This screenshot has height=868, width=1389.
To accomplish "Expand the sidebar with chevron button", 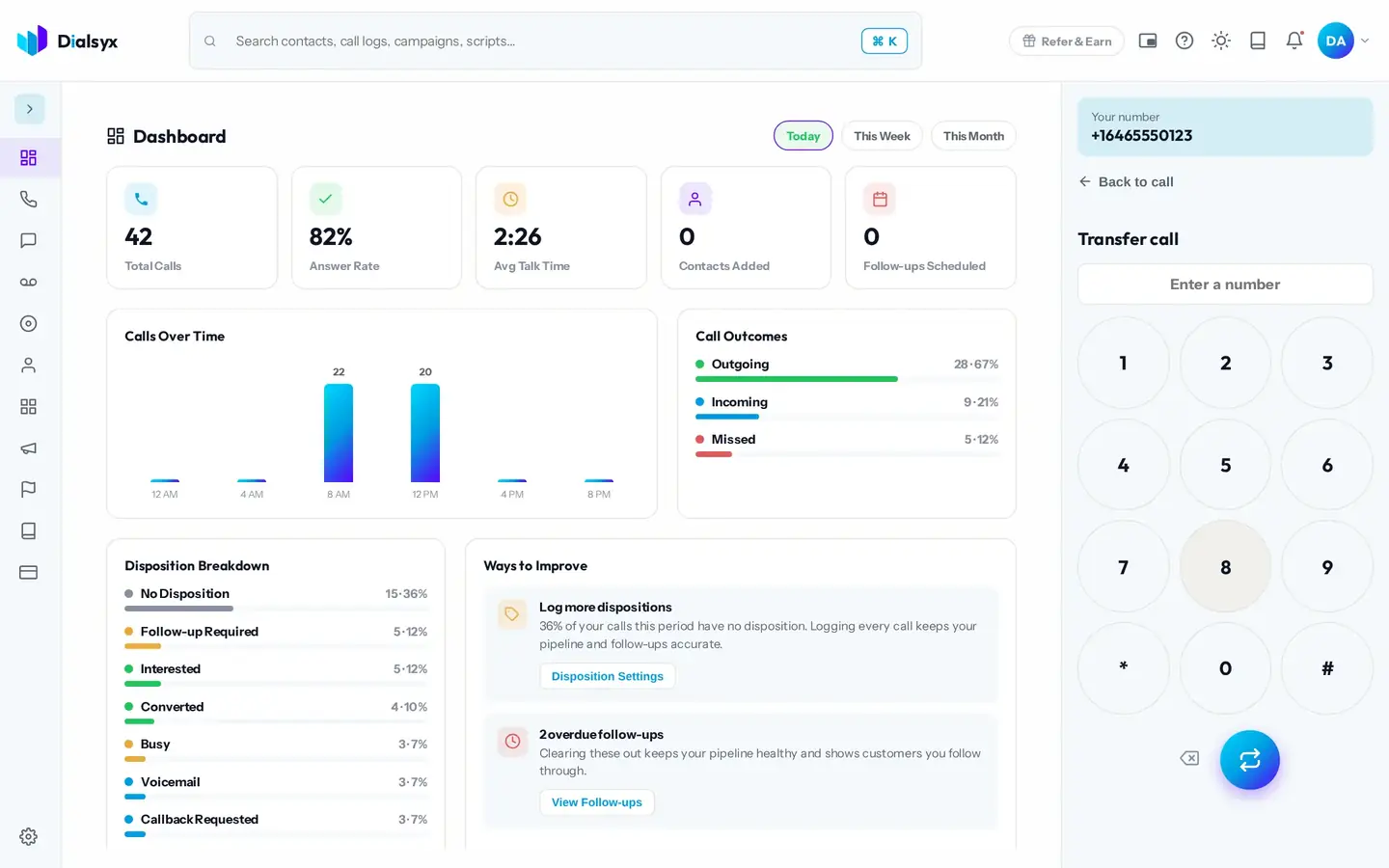I will [x=29, y=109].
